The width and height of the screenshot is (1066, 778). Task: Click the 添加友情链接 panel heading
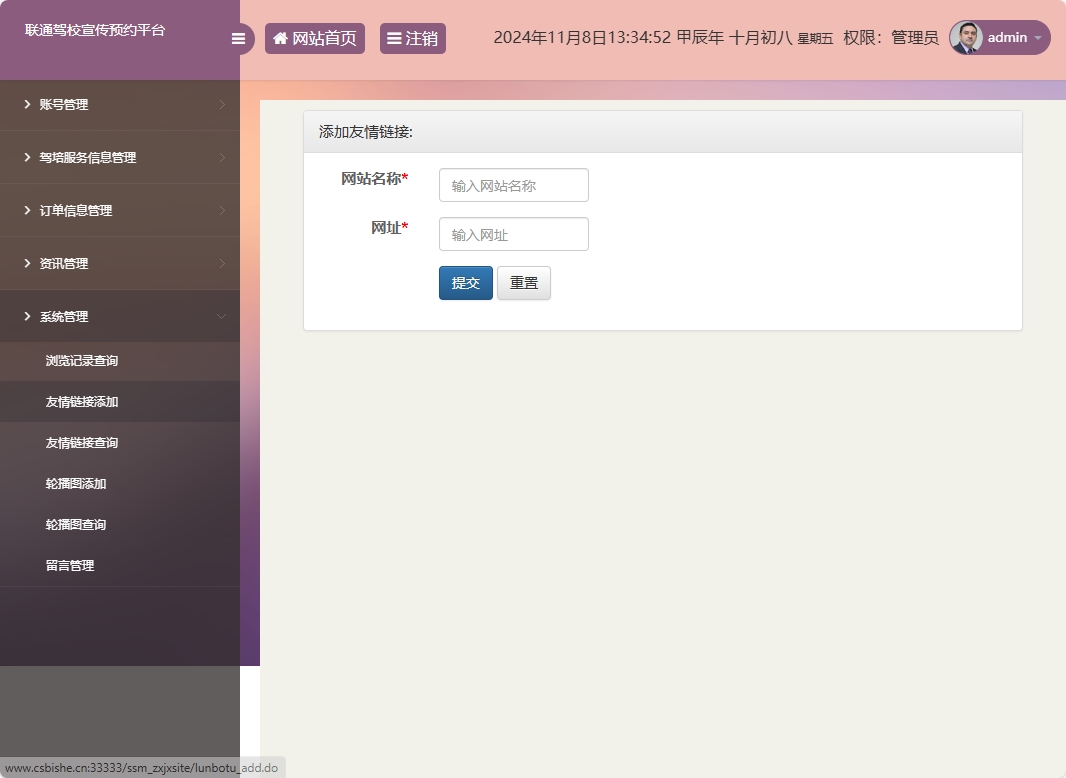pyautogui.click(x=366, y=132)
